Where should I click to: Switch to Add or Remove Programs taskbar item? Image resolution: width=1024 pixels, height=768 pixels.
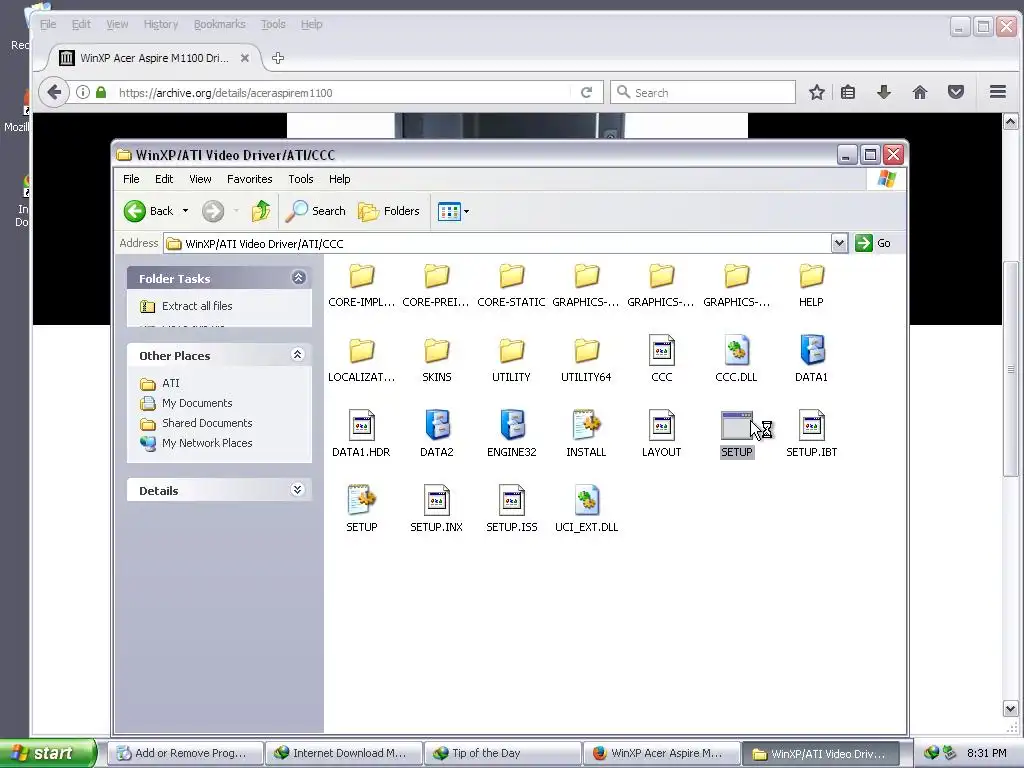coord(185,753)
